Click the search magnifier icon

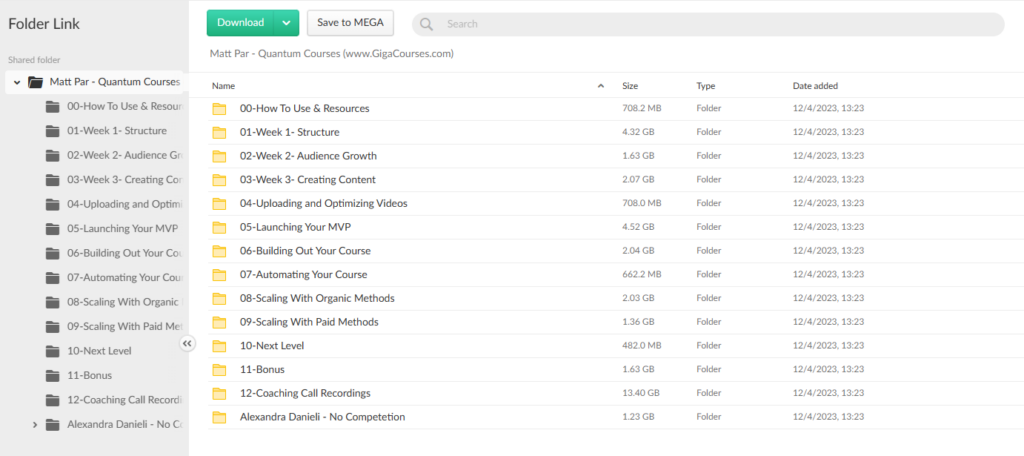pyautogui.click(x=427, y=24)
